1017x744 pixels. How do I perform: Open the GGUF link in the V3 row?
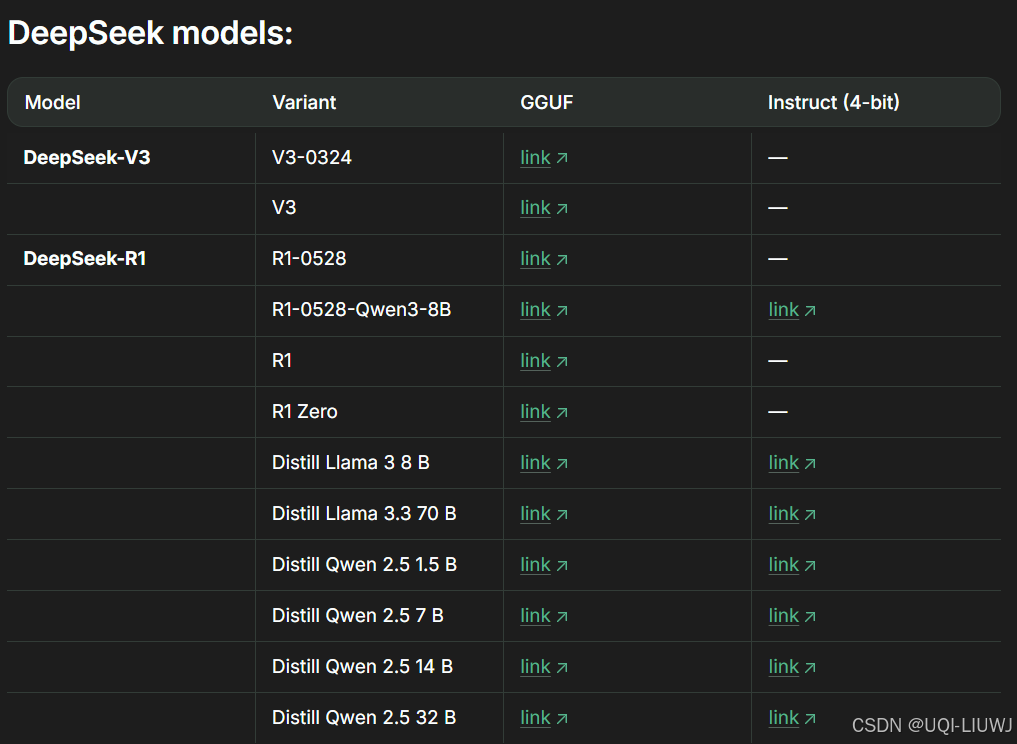[x=544, y=208]
